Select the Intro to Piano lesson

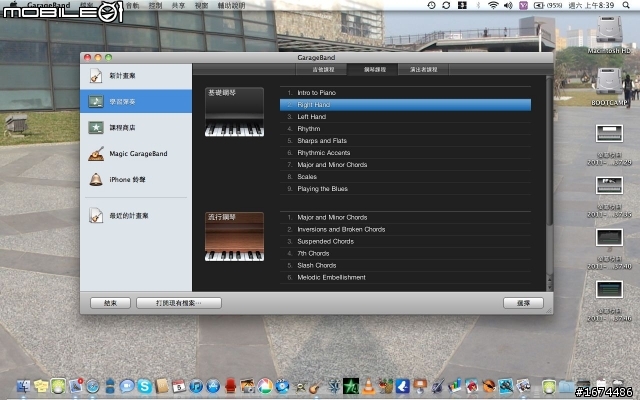click(405, 93)
